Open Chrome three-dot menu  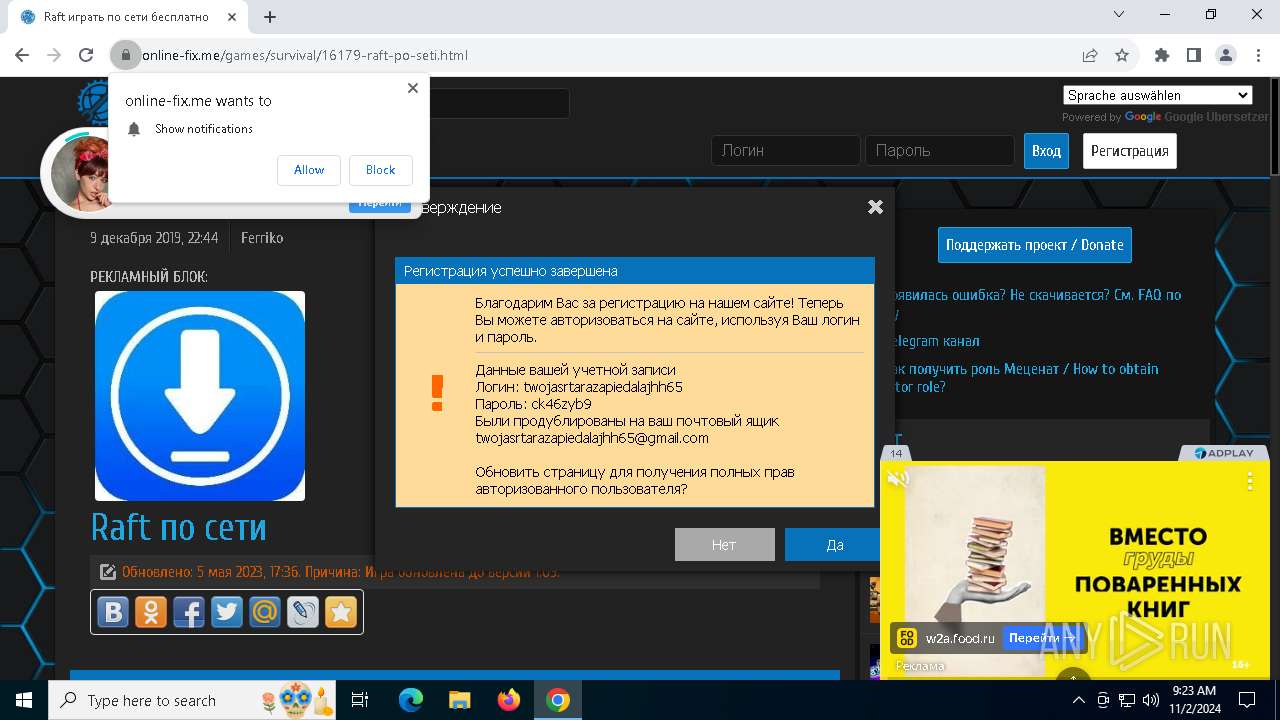[1257, 55]
